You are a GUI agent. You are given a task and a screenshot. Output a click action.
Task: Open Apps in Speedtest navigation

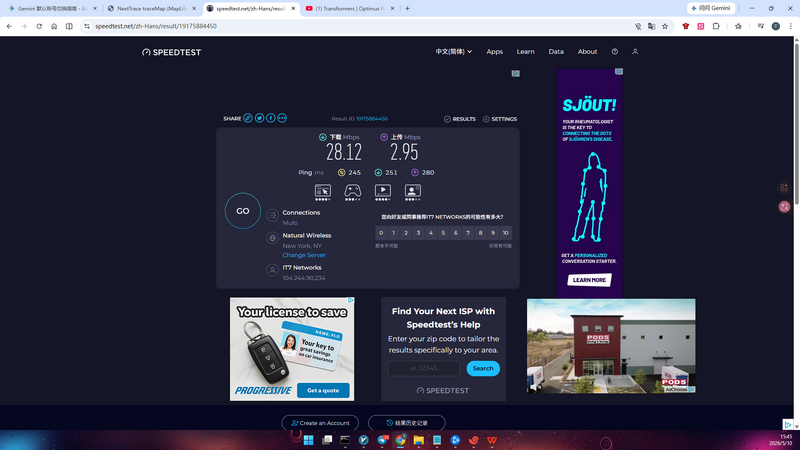pyautogui.click(x=494, y=52)
